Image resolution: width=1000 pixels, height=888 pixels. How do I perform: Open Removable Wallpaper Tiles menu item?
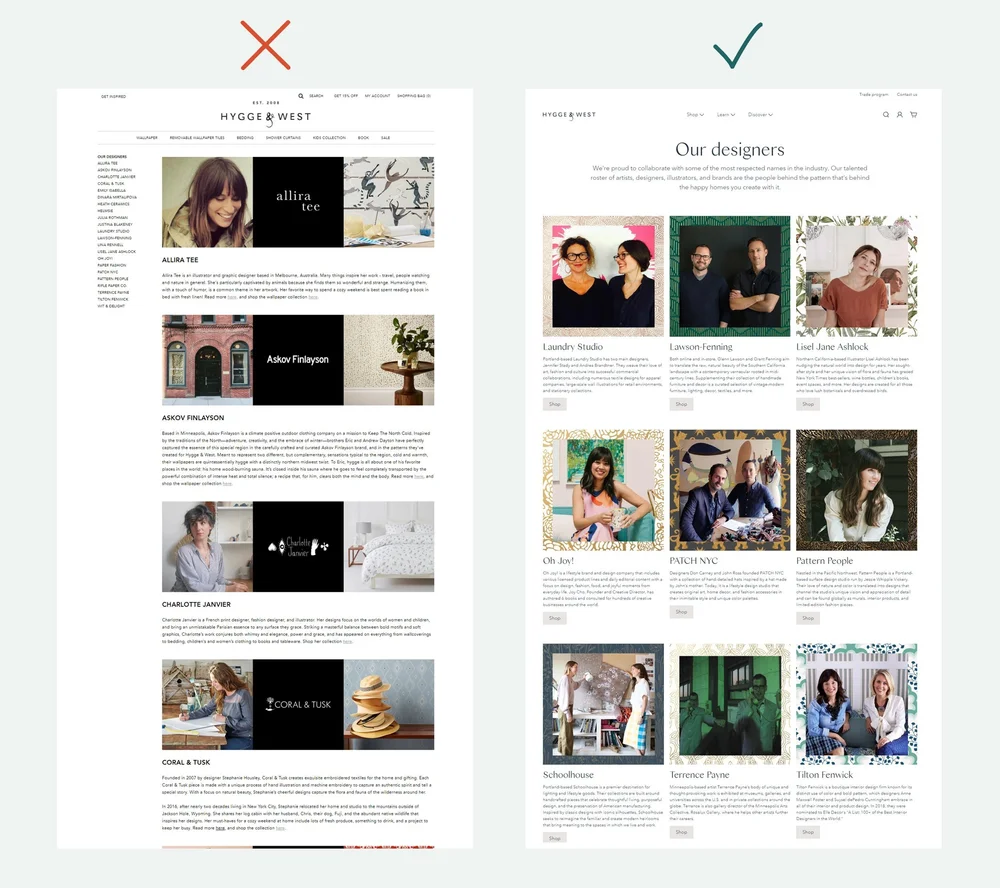[x=197, y=138]
